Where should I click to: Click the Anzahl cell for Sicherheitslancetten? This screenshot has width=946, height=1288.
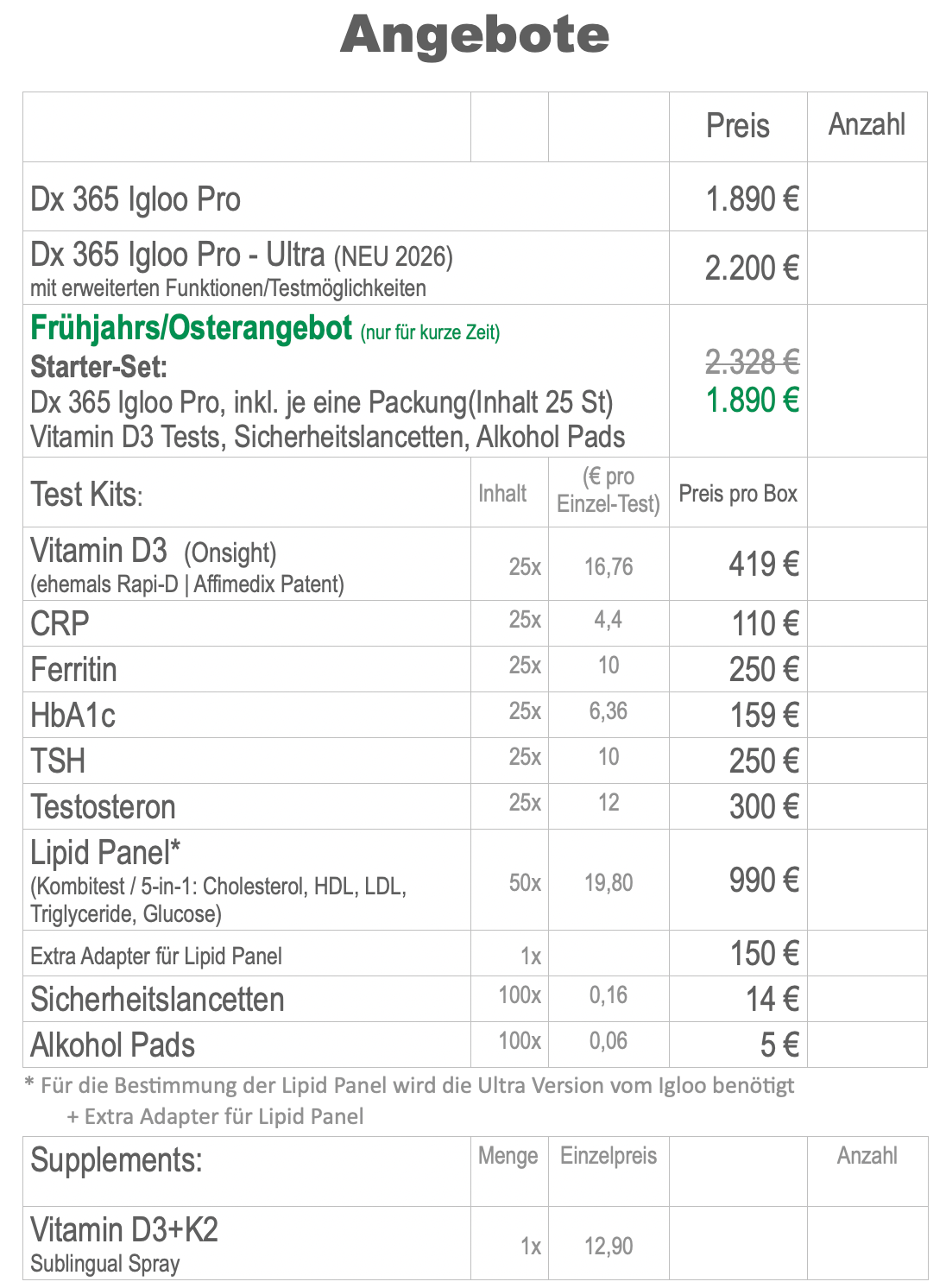pos(867,999)
